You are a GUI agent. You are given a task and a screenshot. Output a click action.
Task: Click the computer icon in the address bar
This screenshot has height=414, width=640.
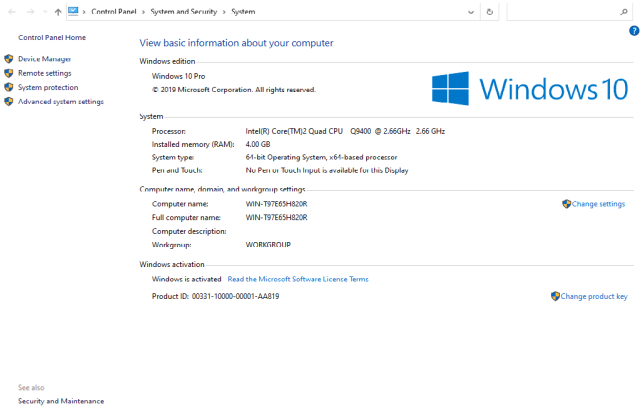[x=75, y=11]
